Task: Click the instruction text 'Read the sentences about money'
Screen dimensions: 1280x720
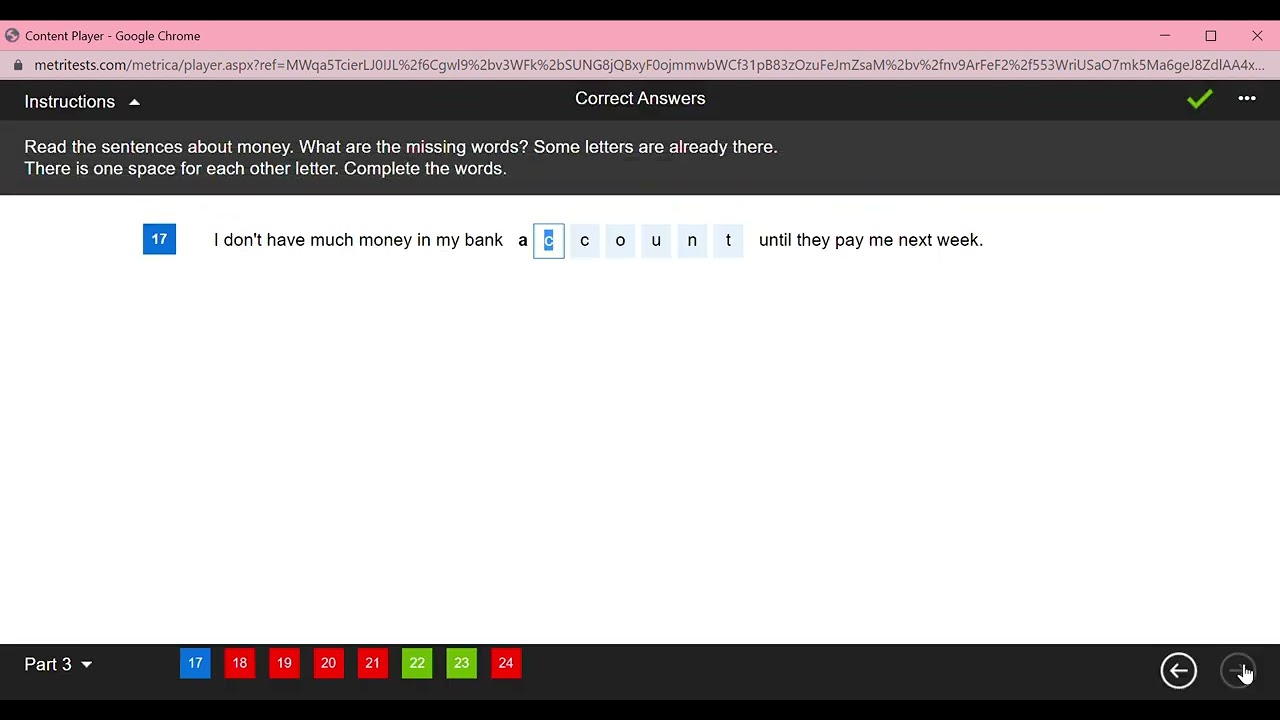Action: (x=157, y=147)
